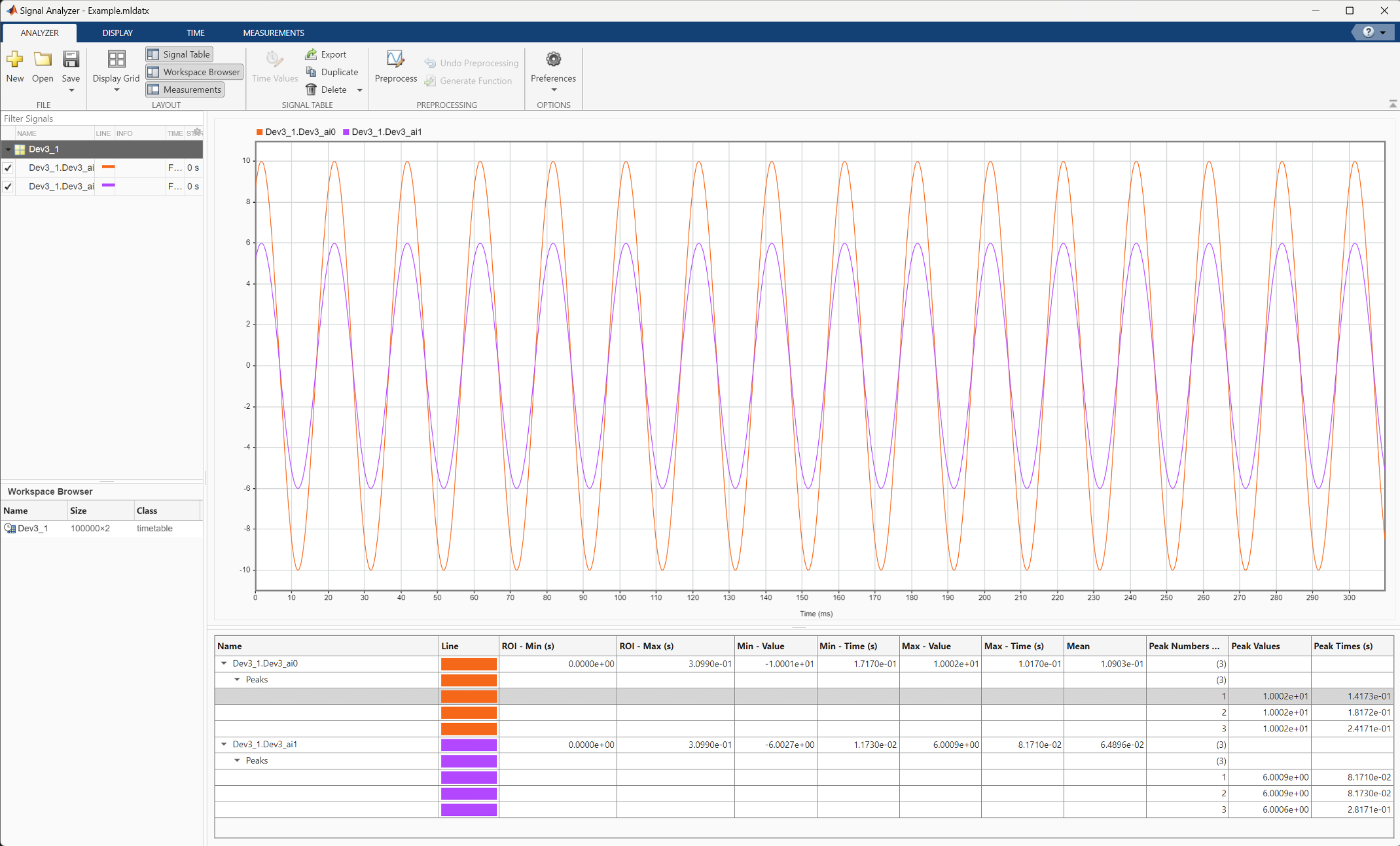Image resolution: width=1400 pixels, height=846 pixels.
Task: Create a new Signal Analyzer session
Action: [x=14, y=68]
